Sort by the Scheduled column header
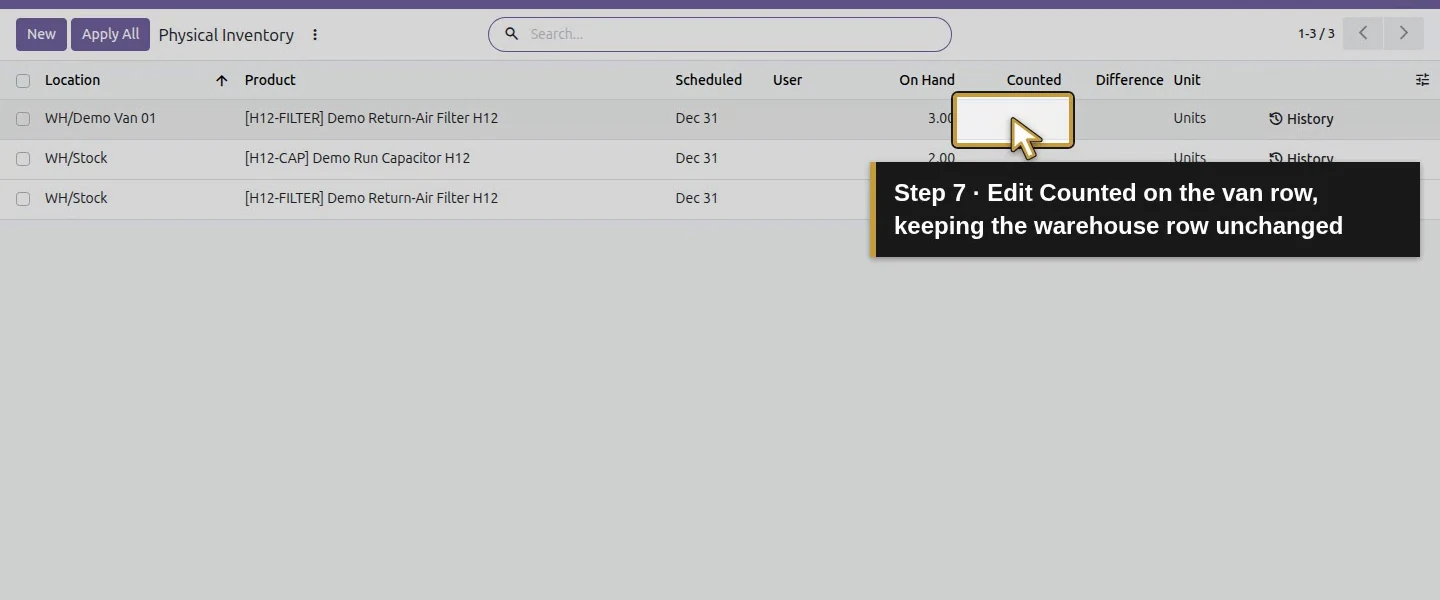 point(708,80)
